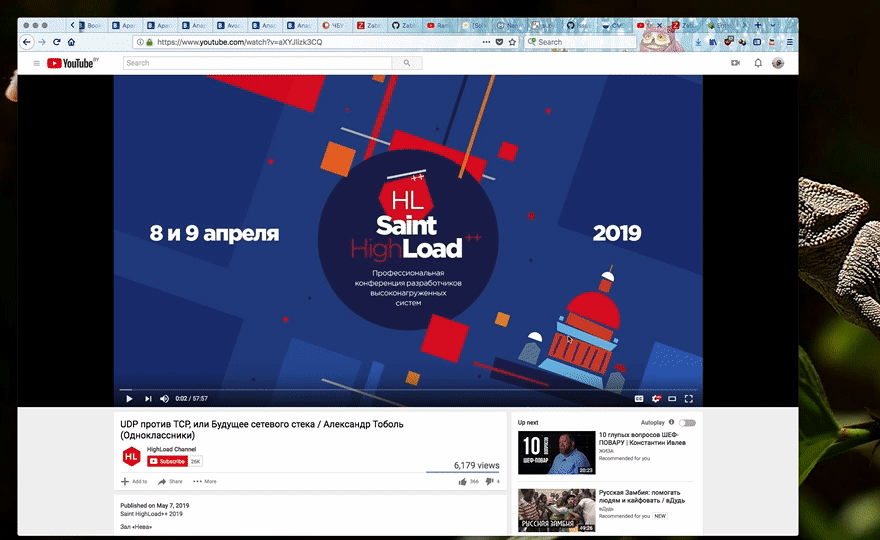
Task: Click Add to playlist button
Action: (x=134, y=482)
